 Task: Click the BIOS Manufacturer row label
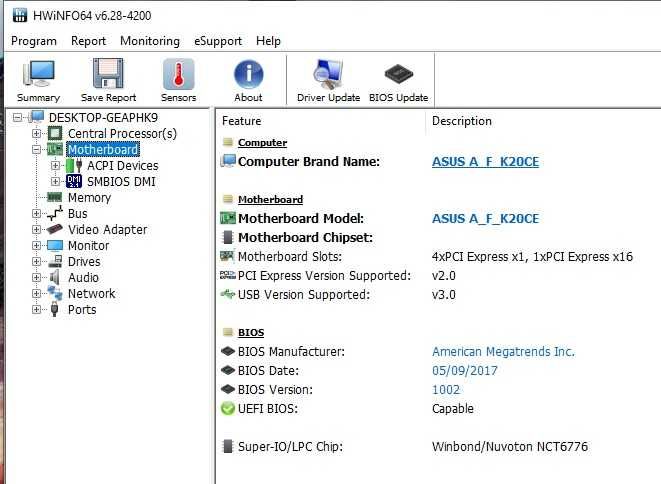pos(291,352)
